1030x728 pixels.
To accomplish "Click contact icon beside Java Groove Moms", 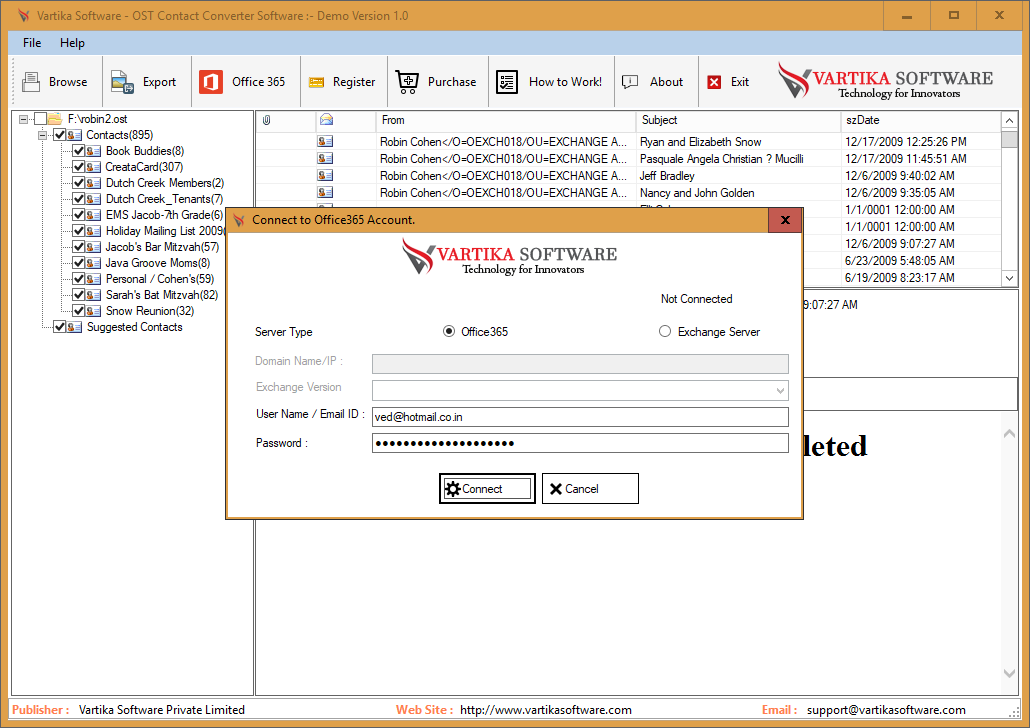I will tap(93, 263).
